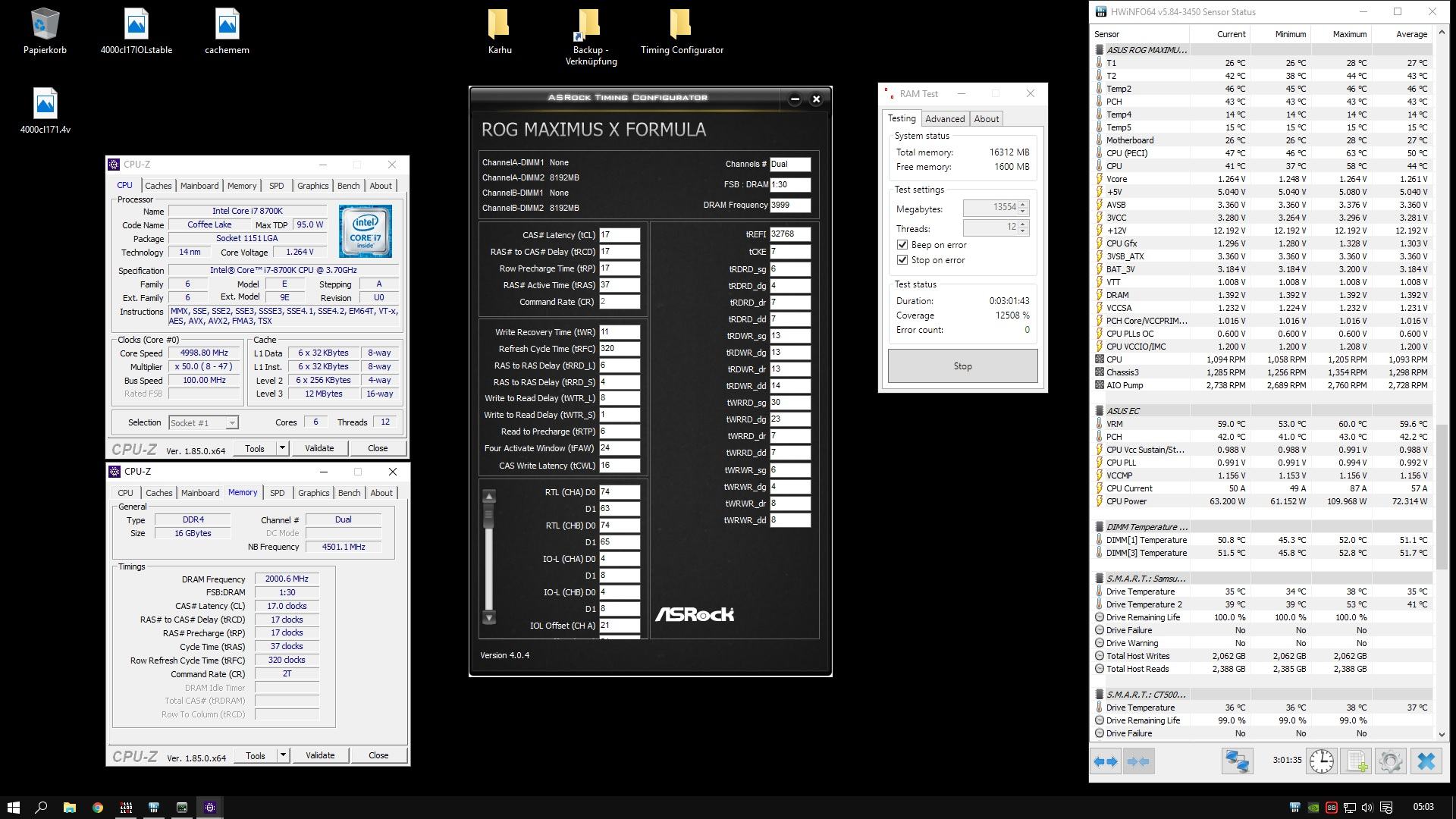This screenshot has height=819, width=1456.
Task: Switch to Advanced tab in RAM Test
Action: [x=944, y=119]
